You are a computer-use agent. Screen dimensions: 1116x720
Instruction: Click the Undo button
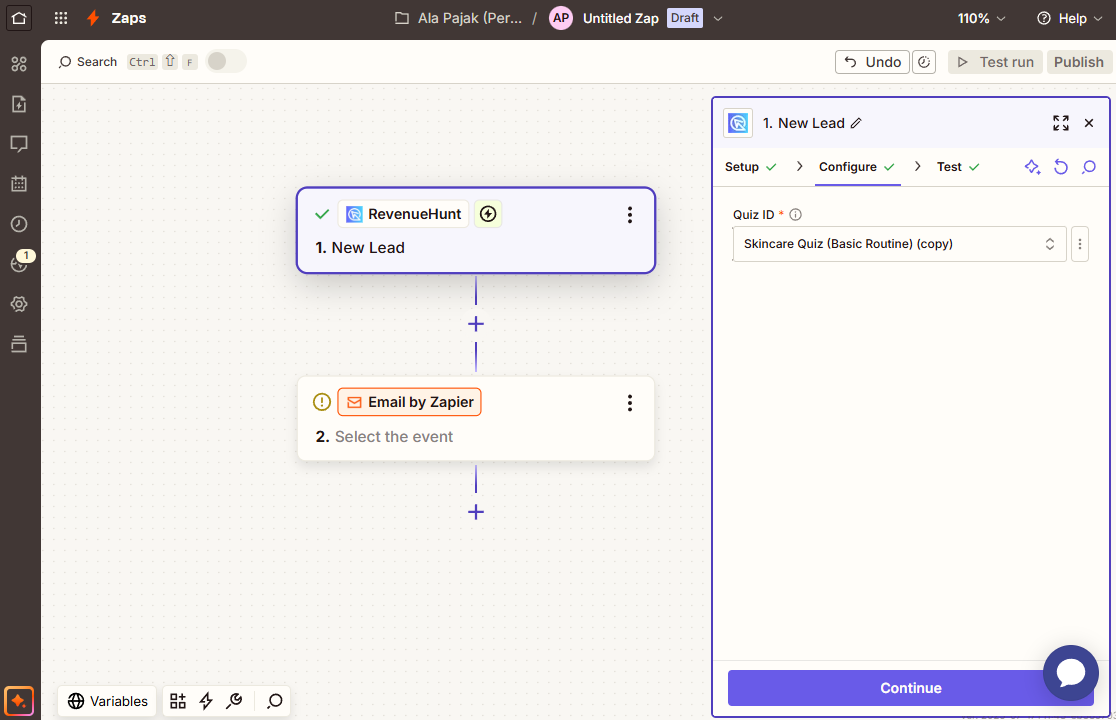[873, 62]
